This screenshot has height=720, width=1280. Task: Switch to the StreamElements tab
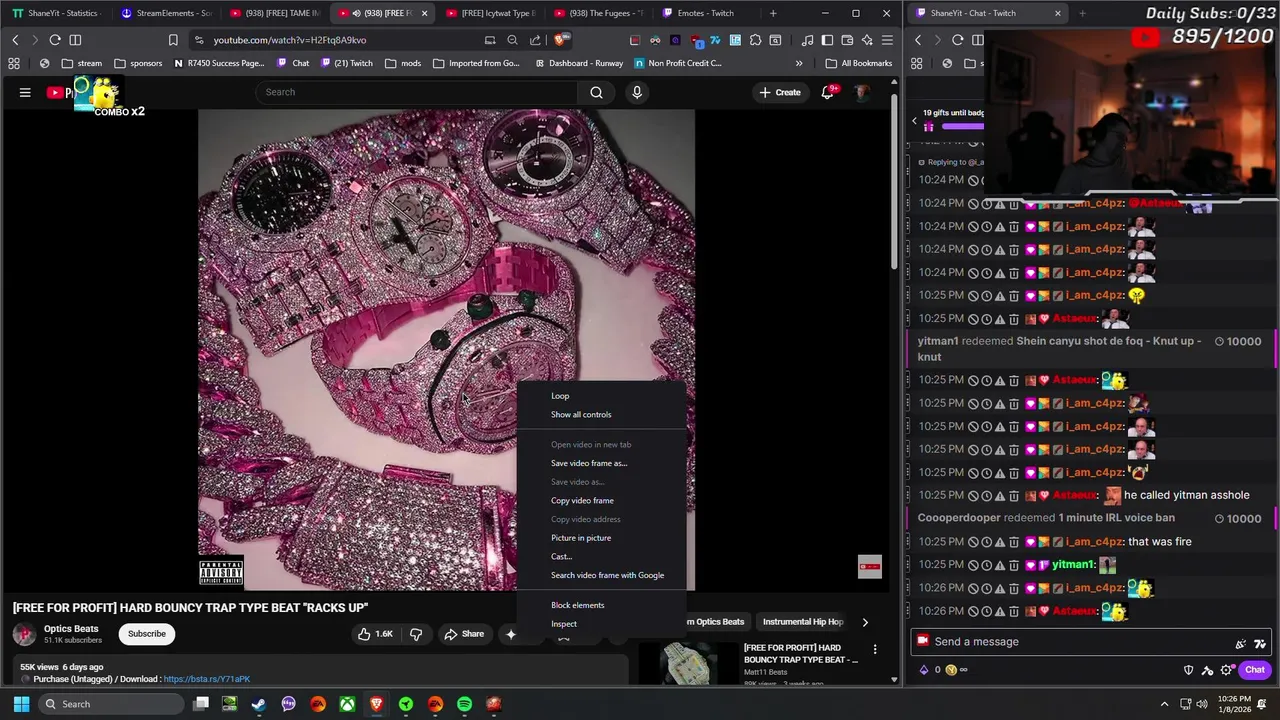tap(165, 13)
